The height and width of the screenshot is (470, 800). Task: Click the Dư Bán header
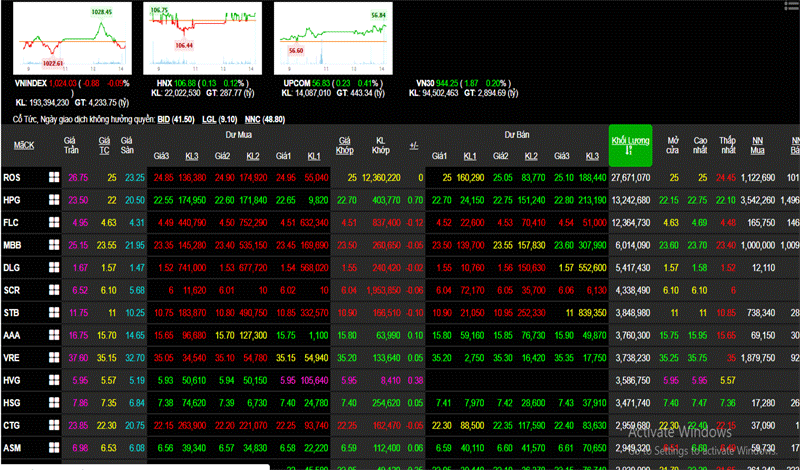(x=517, y=135)
